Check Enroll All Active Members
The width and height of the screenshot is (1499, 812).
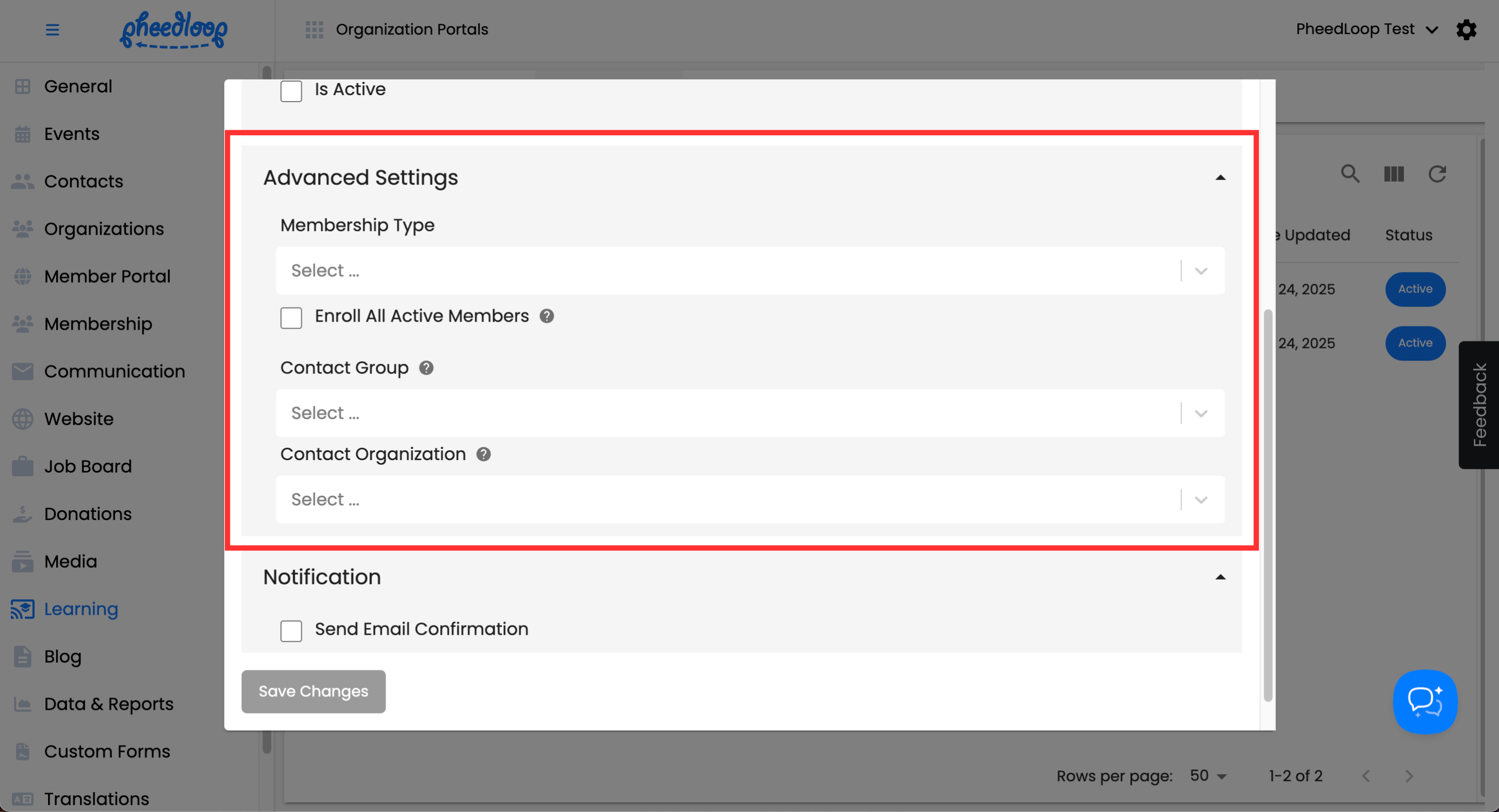click(x=291, y=318)
